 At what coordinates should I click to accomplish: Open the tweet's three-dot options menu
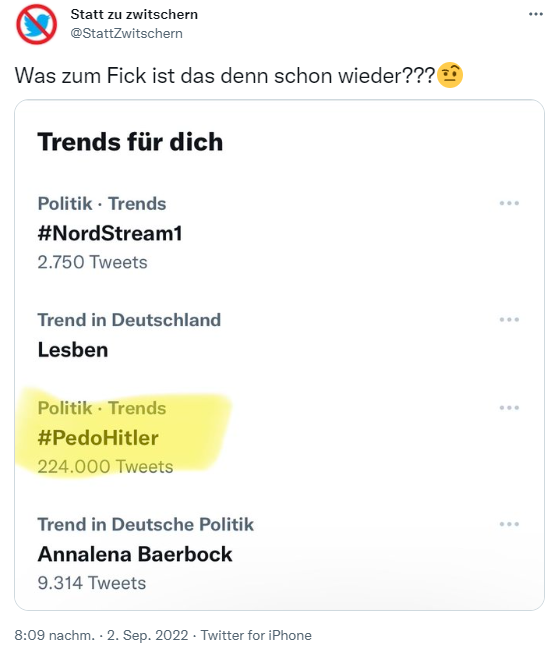point(535,15)
